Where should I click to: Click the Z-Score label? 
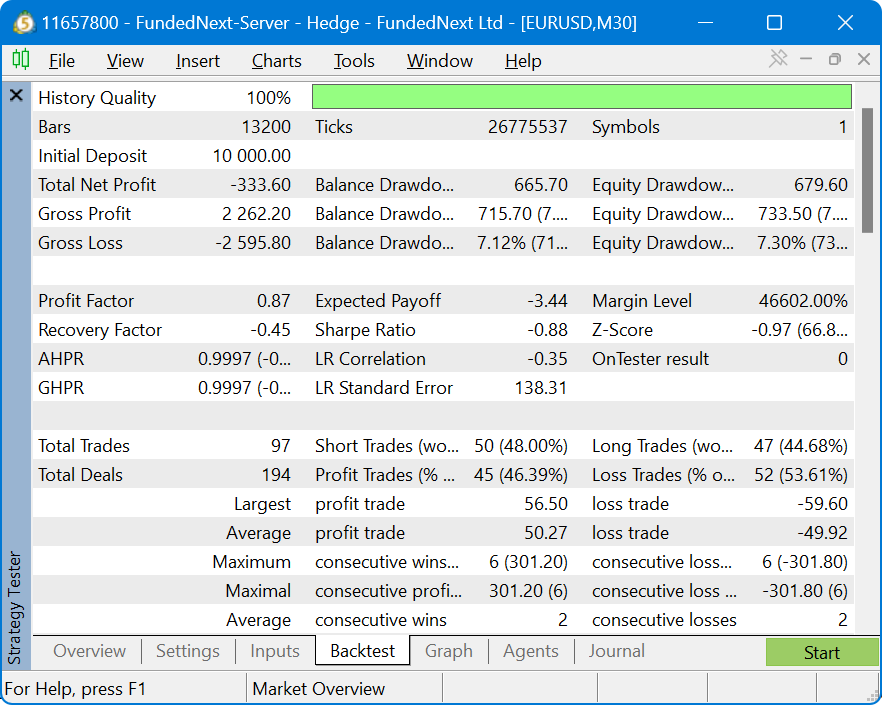point(622,330)
